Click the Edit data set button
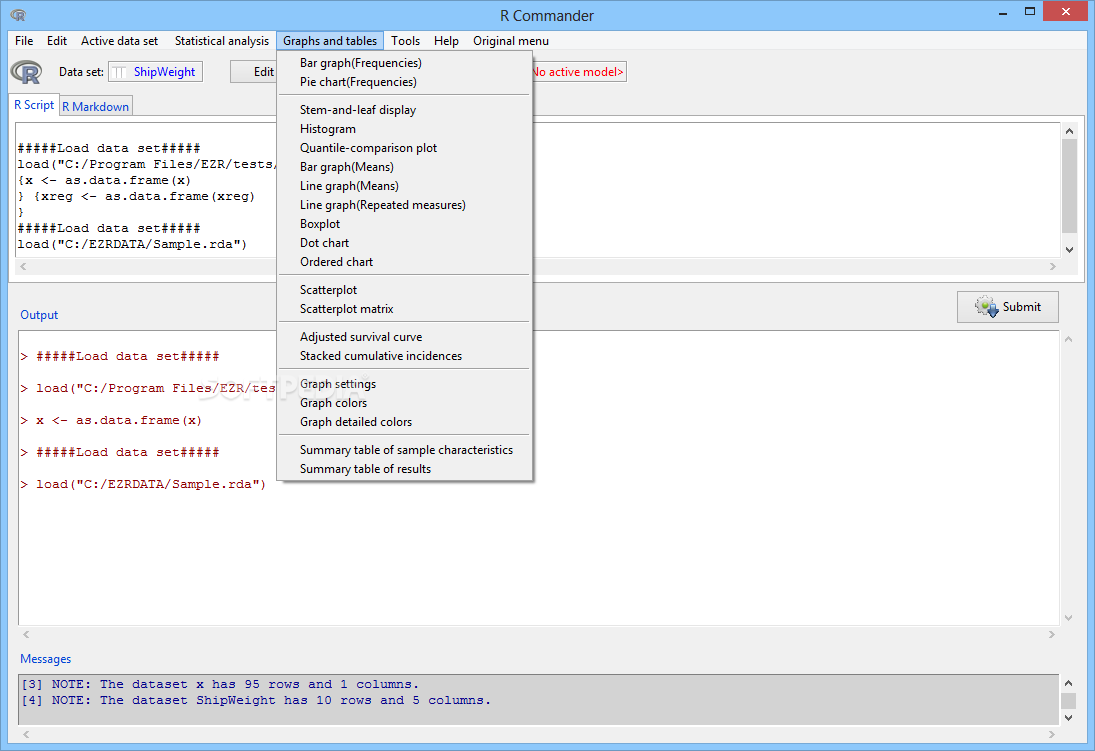This screenshot has width=1095, height=751. (x=254, y=72)
